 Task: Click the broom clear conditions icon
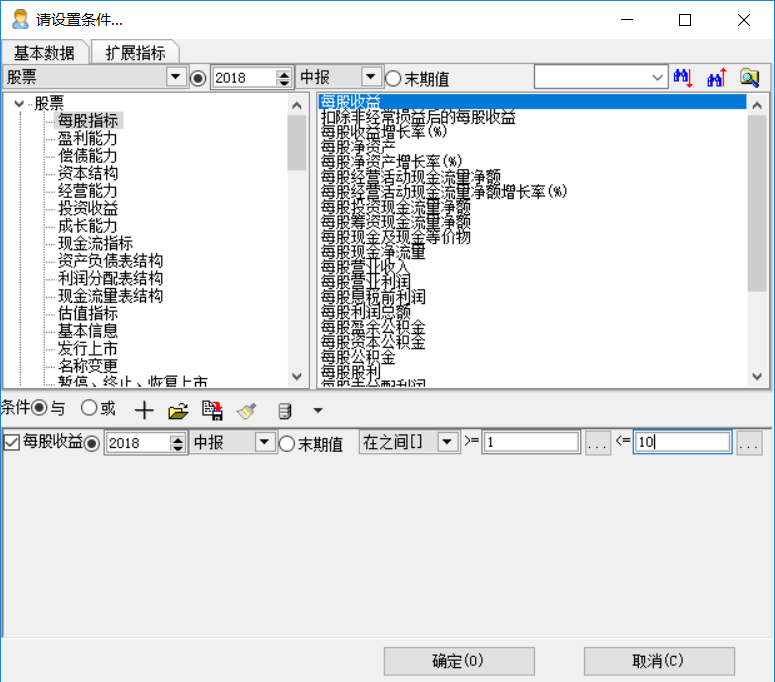(x=247, y=410)
